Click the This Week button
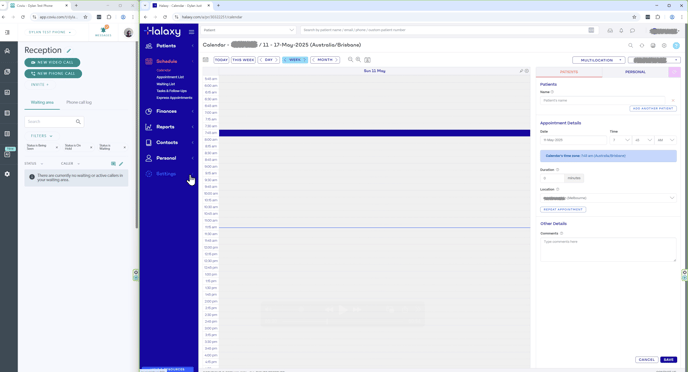The width and height of the screenshot is (688, 372). pyautogui.click(x=244, y=60)
